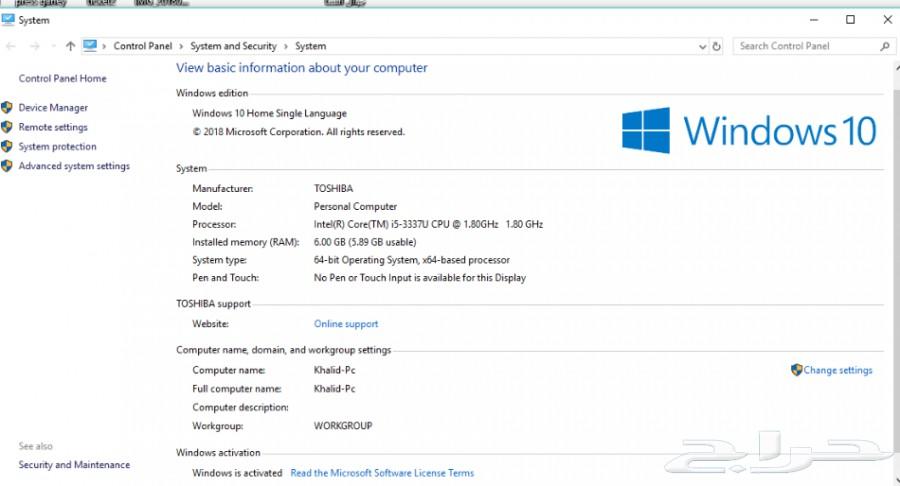Click the search magnifier icon

coord(885,46)
